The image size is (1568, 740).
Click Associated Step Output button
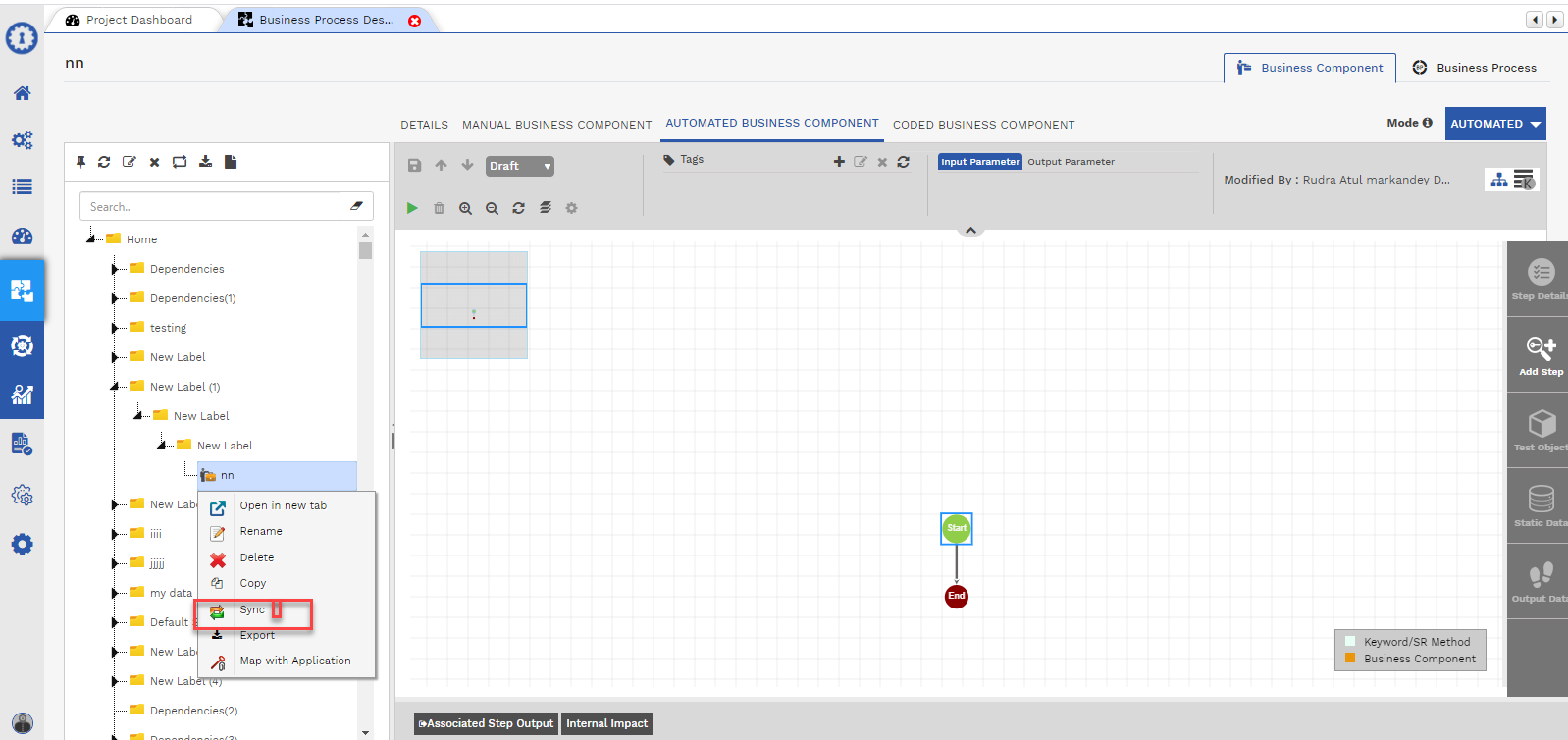click(x=486, y=724)
